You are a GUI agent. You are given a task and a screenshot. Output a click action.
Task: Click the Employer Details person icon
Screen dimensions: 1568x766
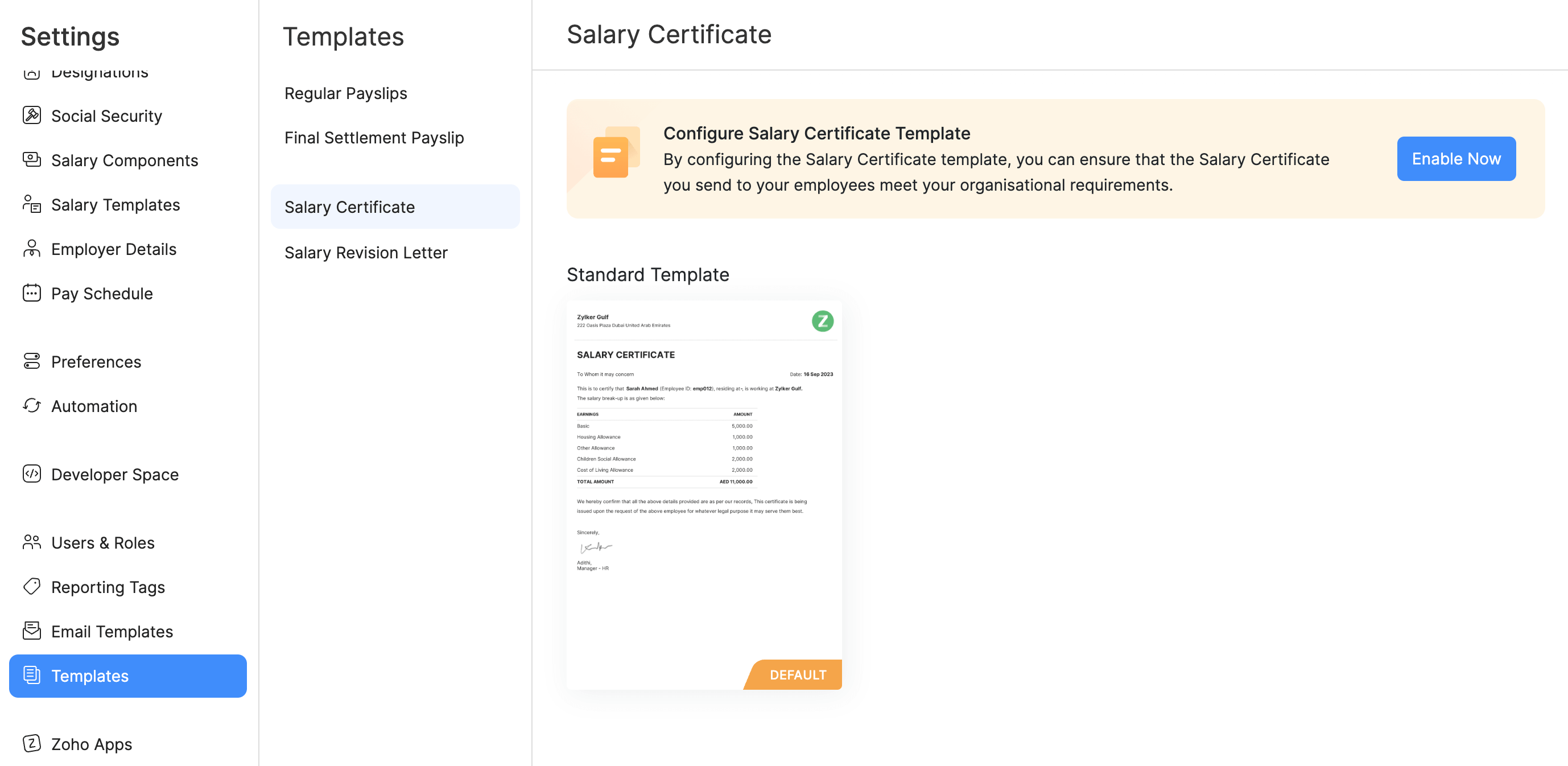coord(32,249)
